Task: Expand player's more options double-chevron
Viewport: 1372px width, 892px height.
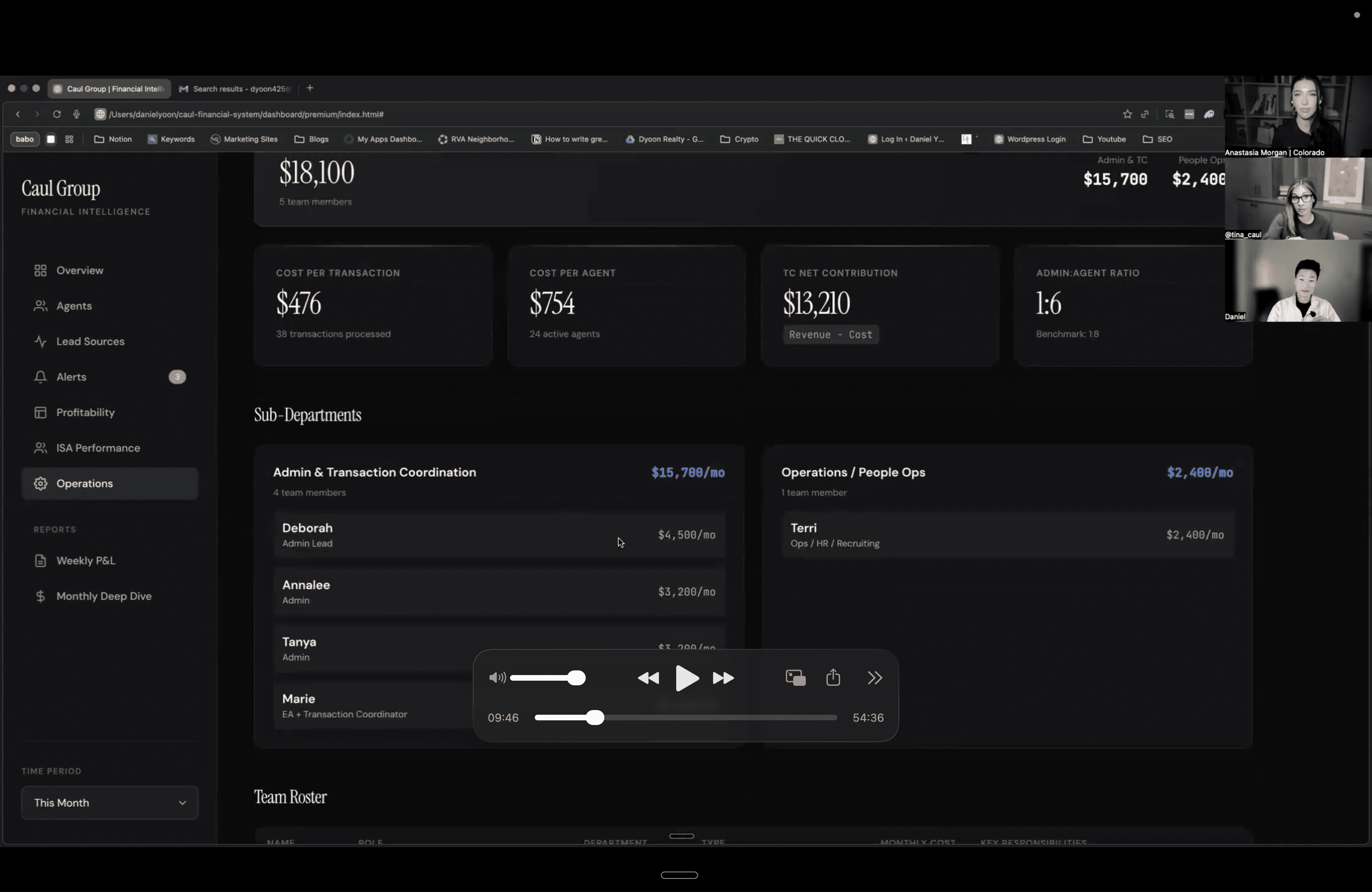Action: click(875, 678)
